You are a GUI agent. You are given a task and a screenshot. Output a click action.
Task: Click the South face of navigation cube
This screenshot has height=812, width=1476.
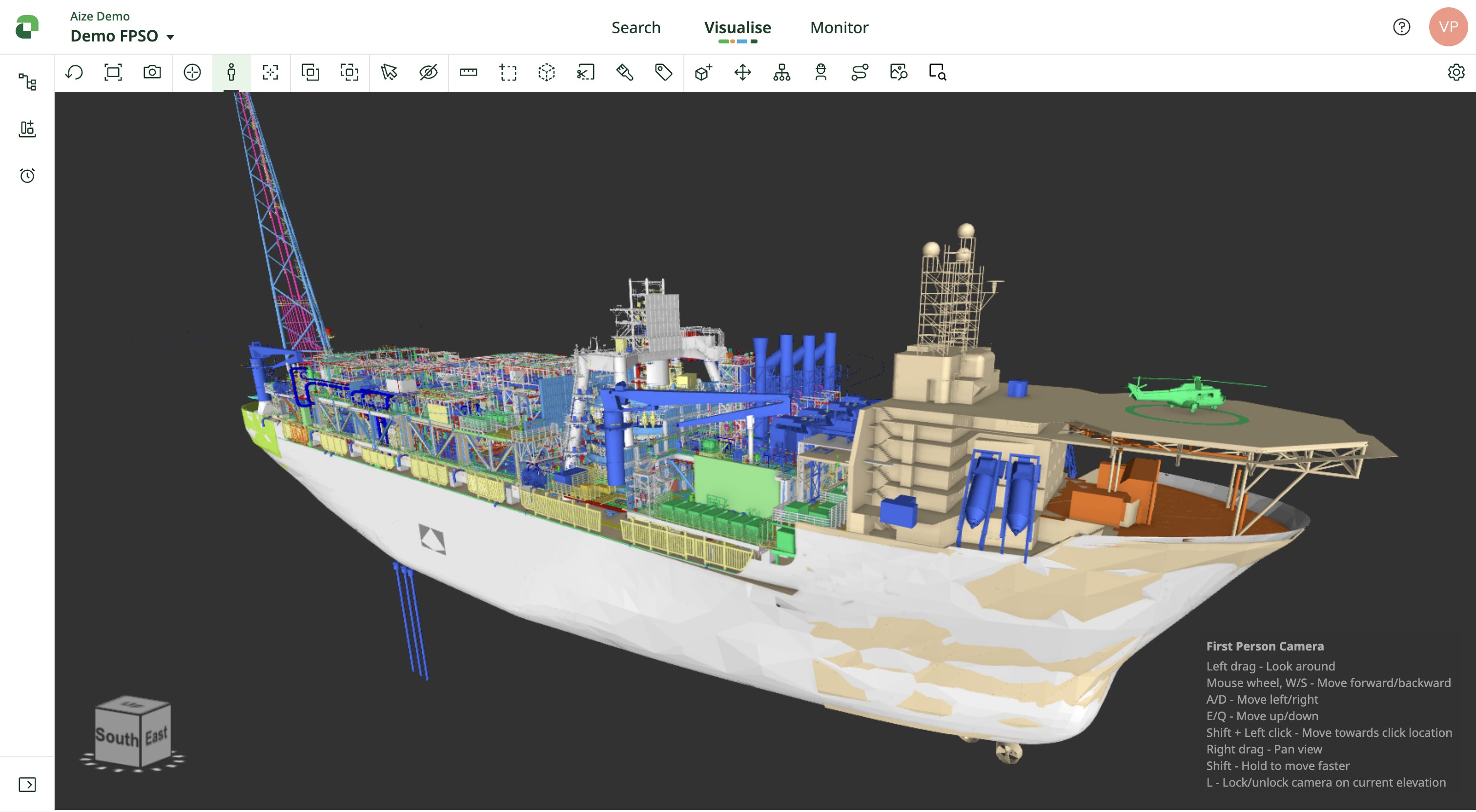117,736
